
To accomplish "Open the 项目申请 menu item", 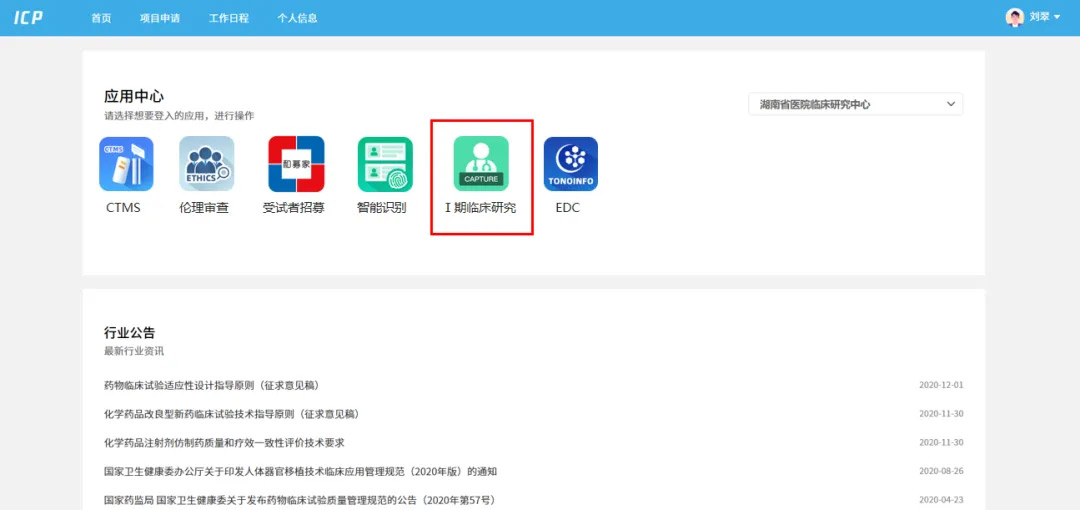I will 160,18.
